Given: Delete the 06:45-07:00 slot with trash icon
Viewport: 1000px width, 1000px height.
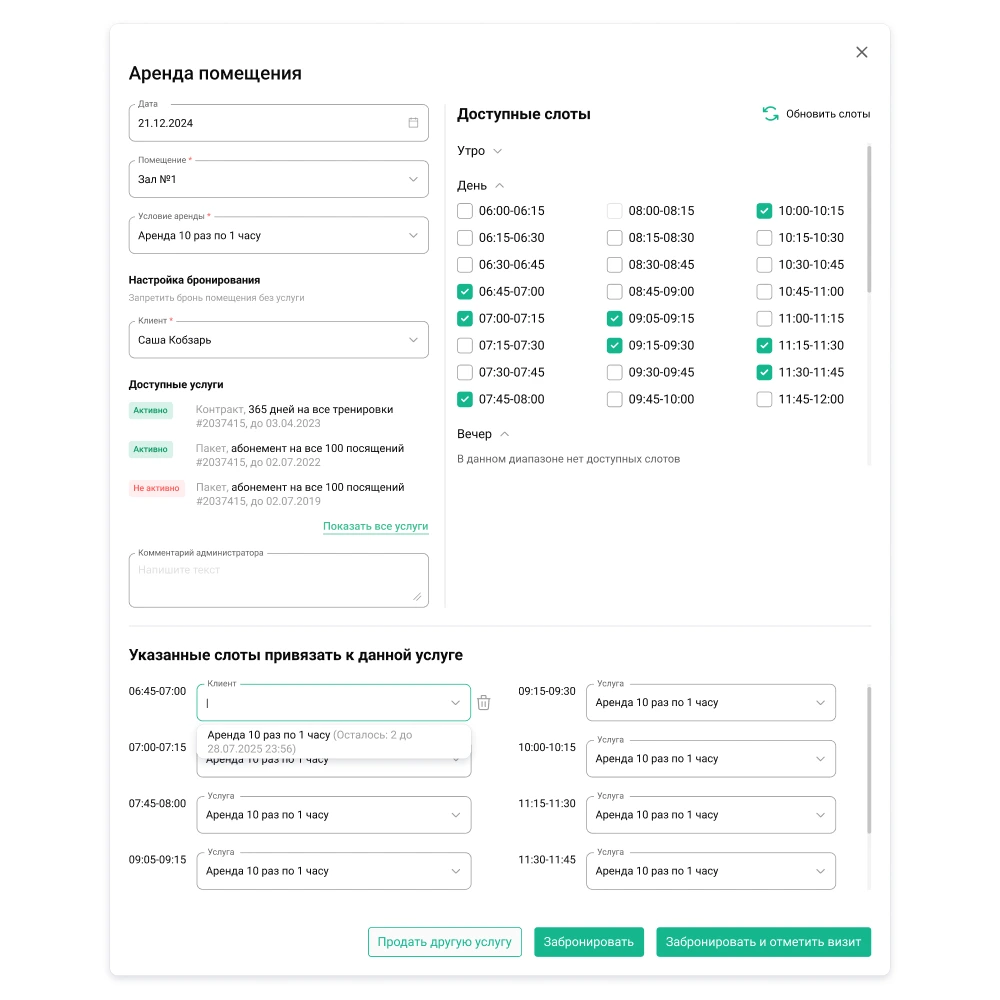Looking at the screenshot, I should click(483, 702).
